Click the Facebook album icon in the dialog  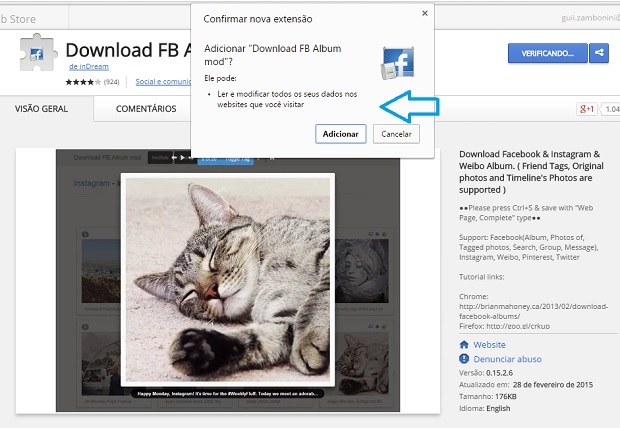coord(398,62)
